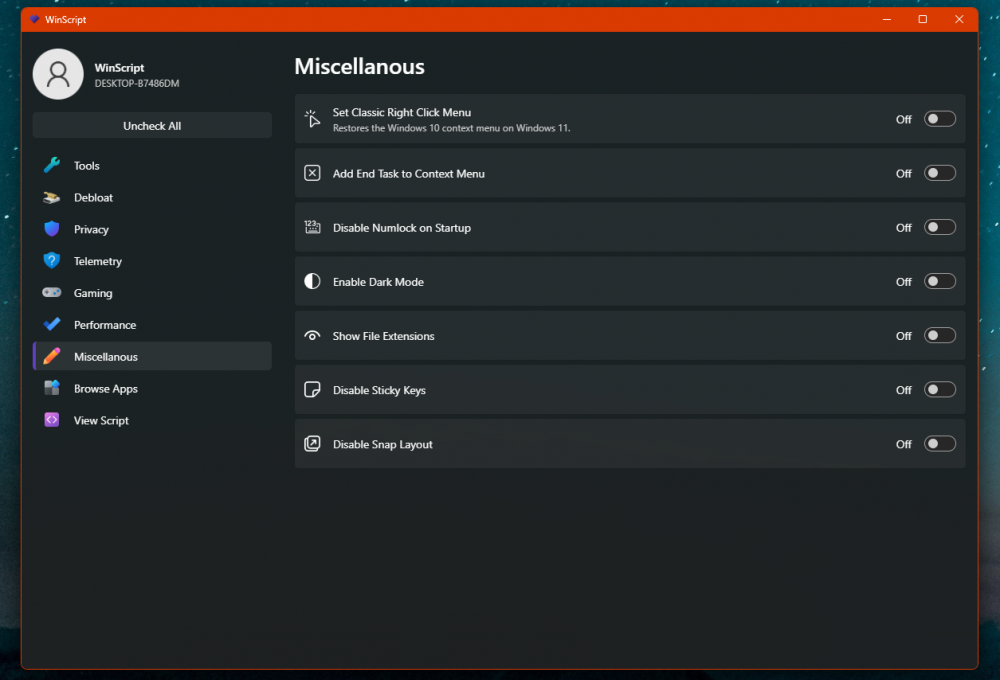
Task: Toggle Show File Extensions on
Action: (x=939, y=335)
